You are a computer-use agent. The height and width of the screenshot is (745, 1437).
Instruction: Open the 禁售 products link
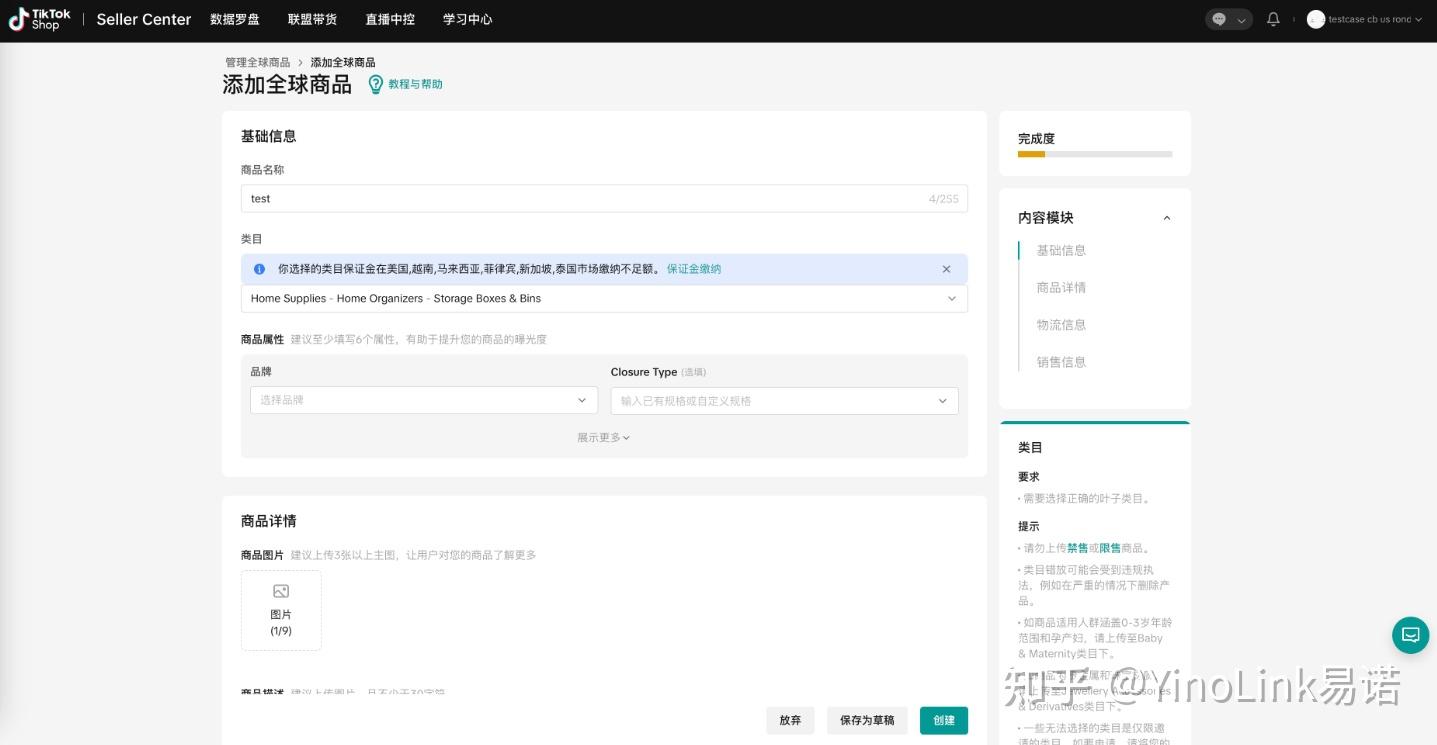point(1077,548)
